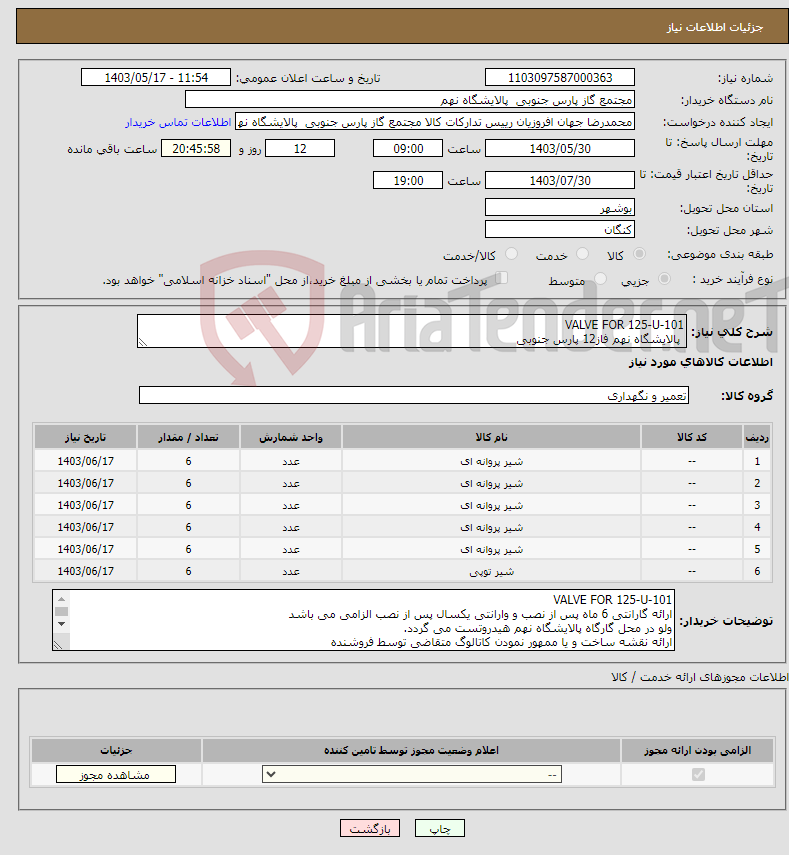Click scroll-down arrow in buyer notes box
Screen dimensions: 789x855
click(x=62, y=624)
